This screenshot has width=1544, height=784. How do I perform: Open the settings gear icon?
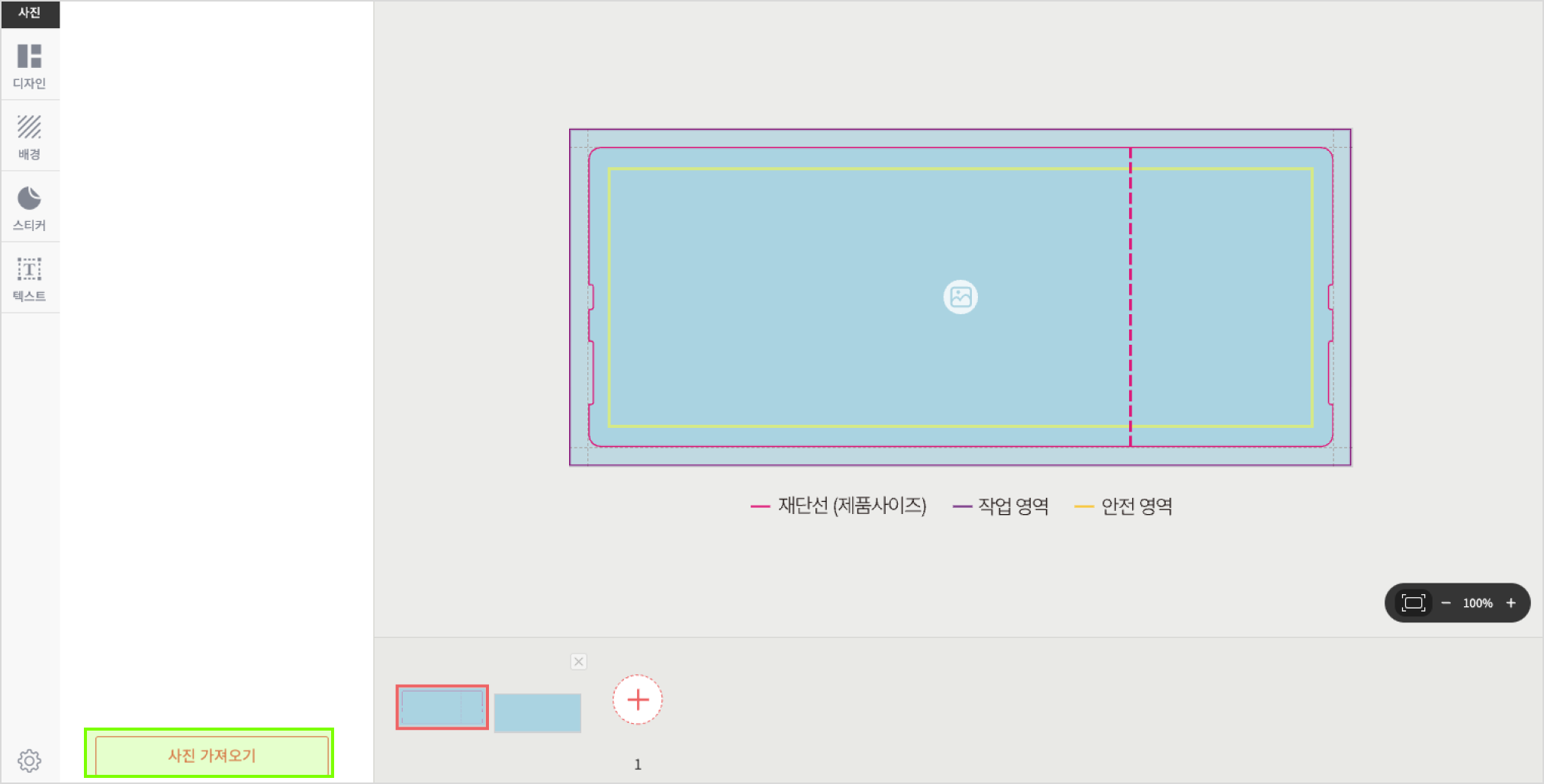30,760
